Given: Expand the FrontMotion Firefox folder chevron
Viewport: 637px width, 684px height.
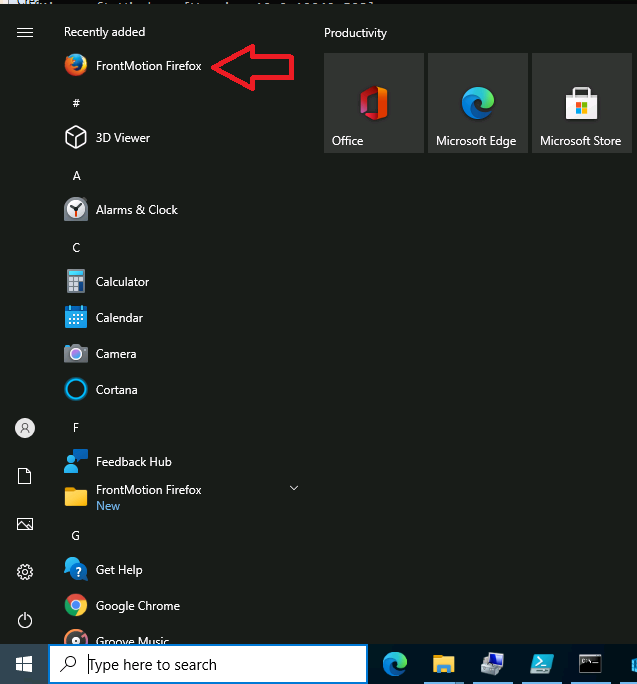Looking at the screenshot, I should click(x=294, y=488).
